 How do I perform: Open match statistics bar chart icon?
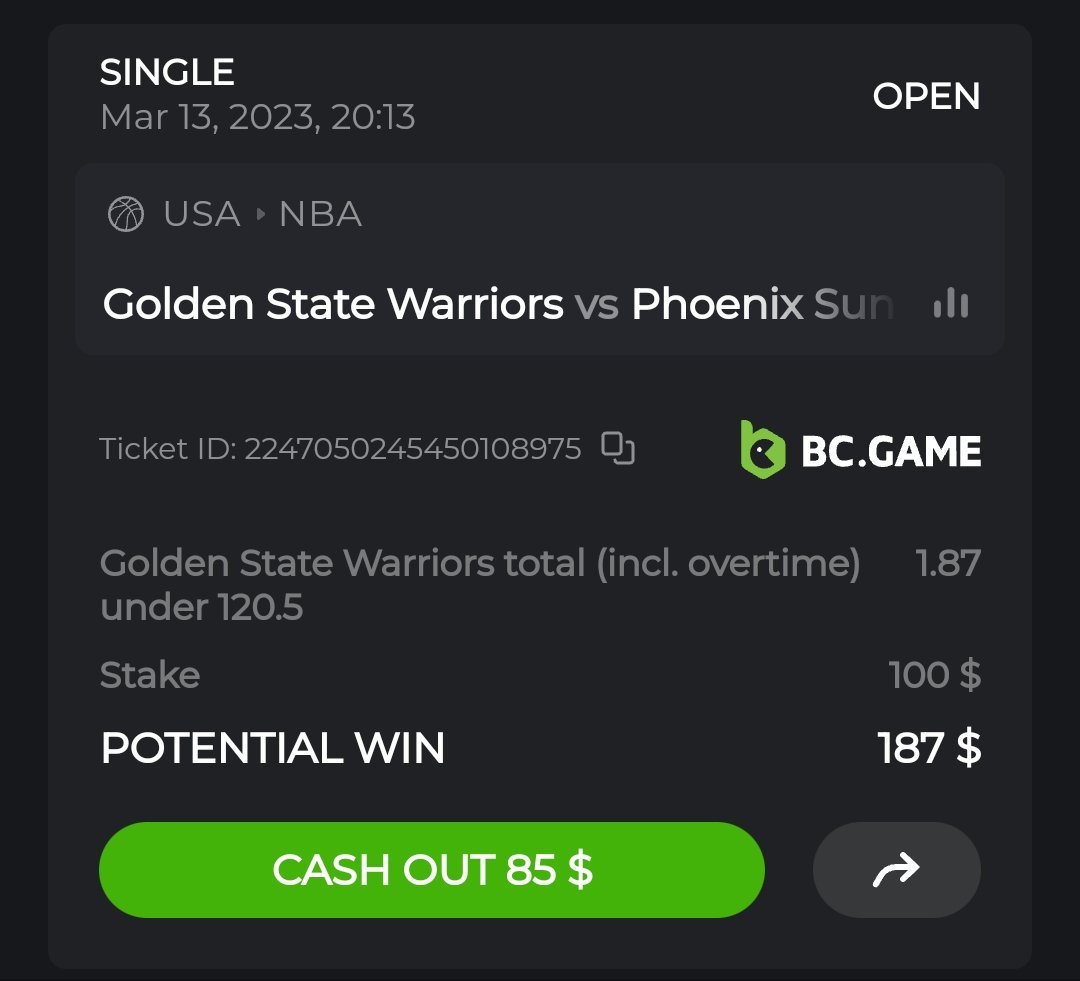950,304
